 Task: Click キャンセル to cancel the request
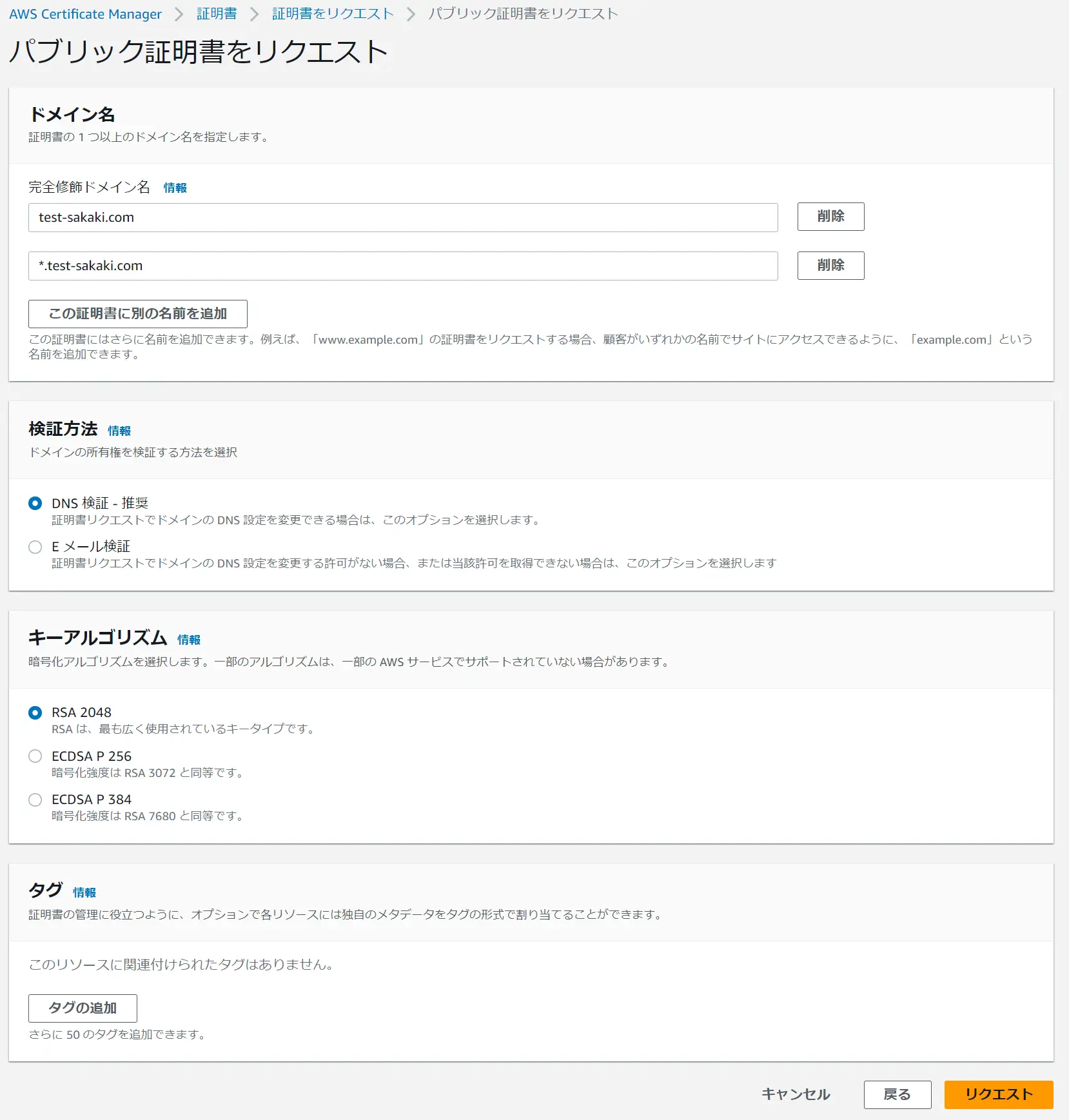(x=796, y=1094)
